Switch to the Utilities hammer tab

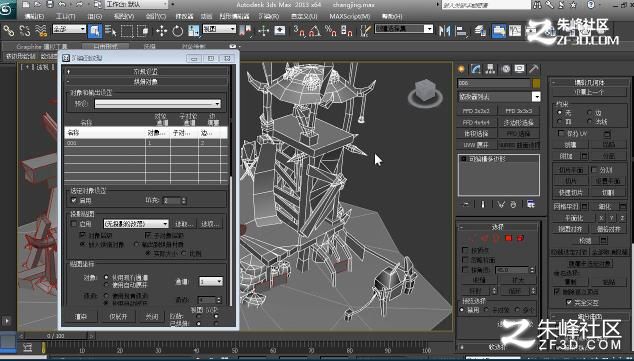point(534,69)
